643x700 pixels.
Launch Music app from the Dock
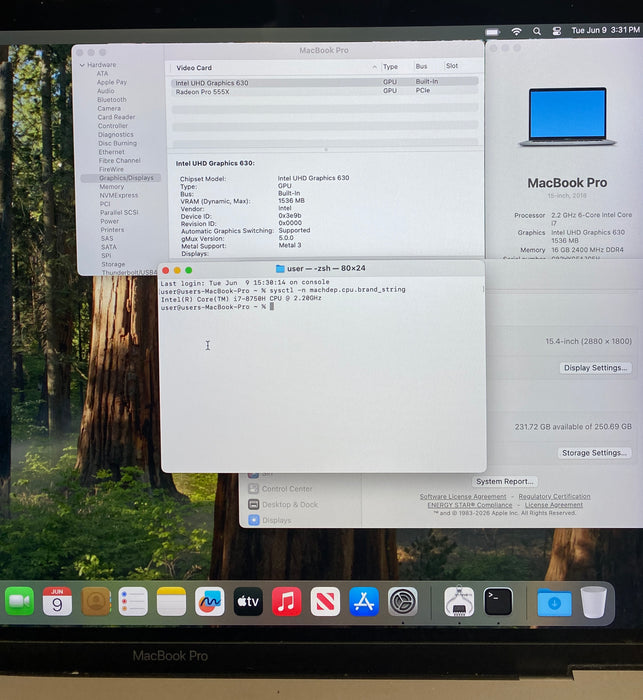point(286,602)
